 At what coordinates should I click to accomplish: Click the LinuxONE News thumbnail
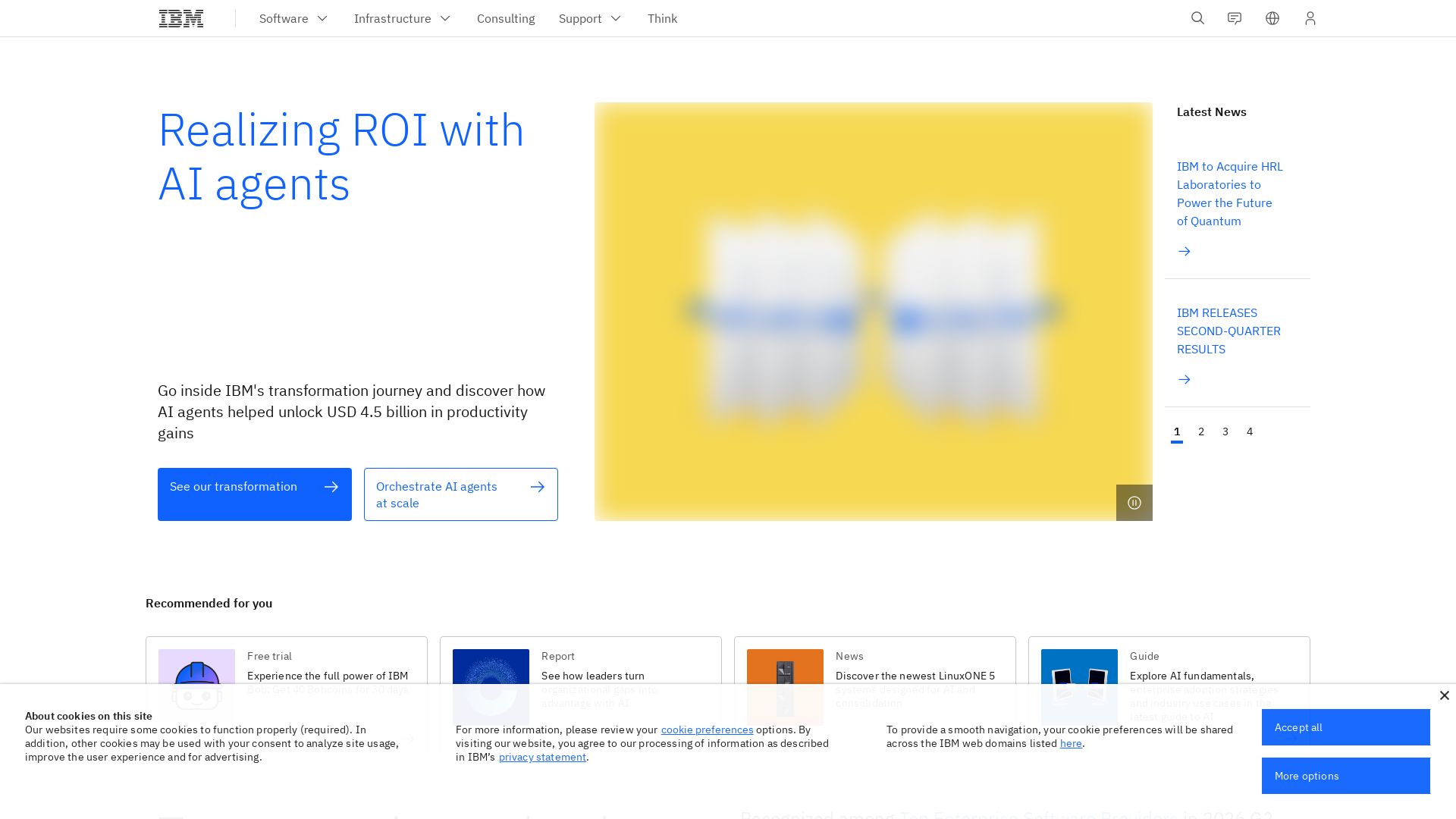[x=785, y=687]
